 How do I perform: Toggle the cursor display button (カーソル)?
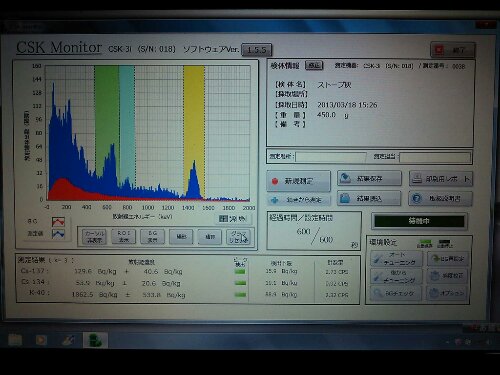pos(94,237)
